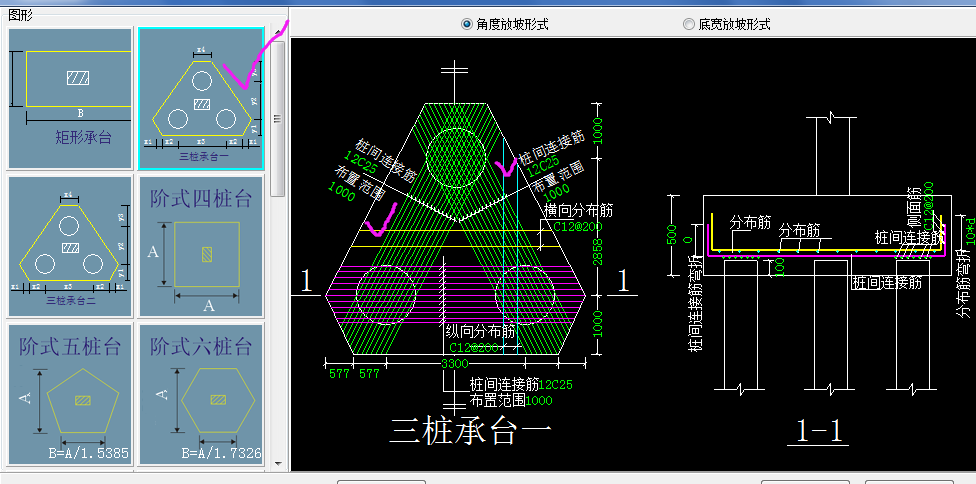This screenshot has height=484, width=976.
Task: Edit the 1000 dimension above 2858
Action: [x=598, y=131]
